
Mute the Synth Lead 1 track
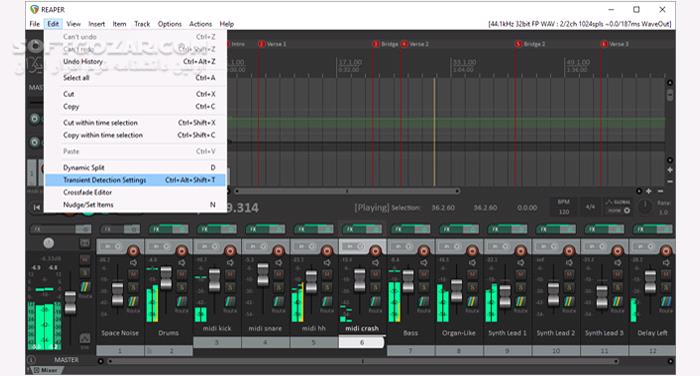tap(521, 274)
